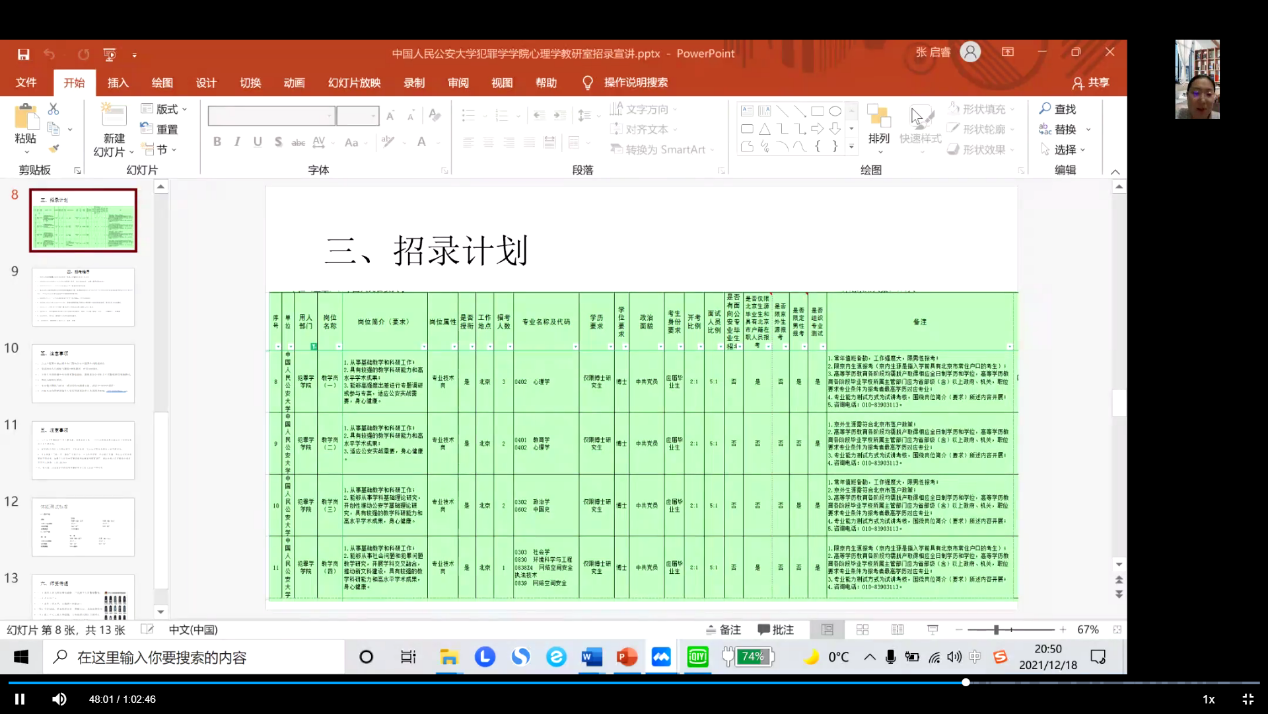The height and width of the screenshot is (714, 1268).
Task: Open PowerPoint from the Windows taskbar
Action: tap(627, 657)
